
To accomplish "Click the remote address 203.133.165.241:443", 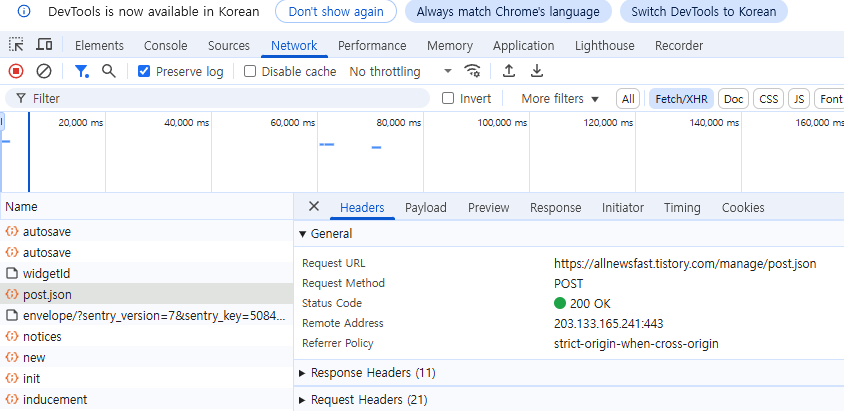I will tap(608, 323).
